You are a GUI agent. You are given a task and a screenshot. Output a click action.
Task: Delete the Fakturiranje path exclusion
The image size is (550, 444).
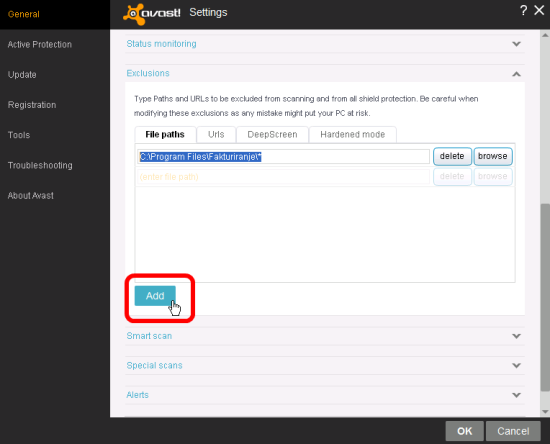click(452, 156)
